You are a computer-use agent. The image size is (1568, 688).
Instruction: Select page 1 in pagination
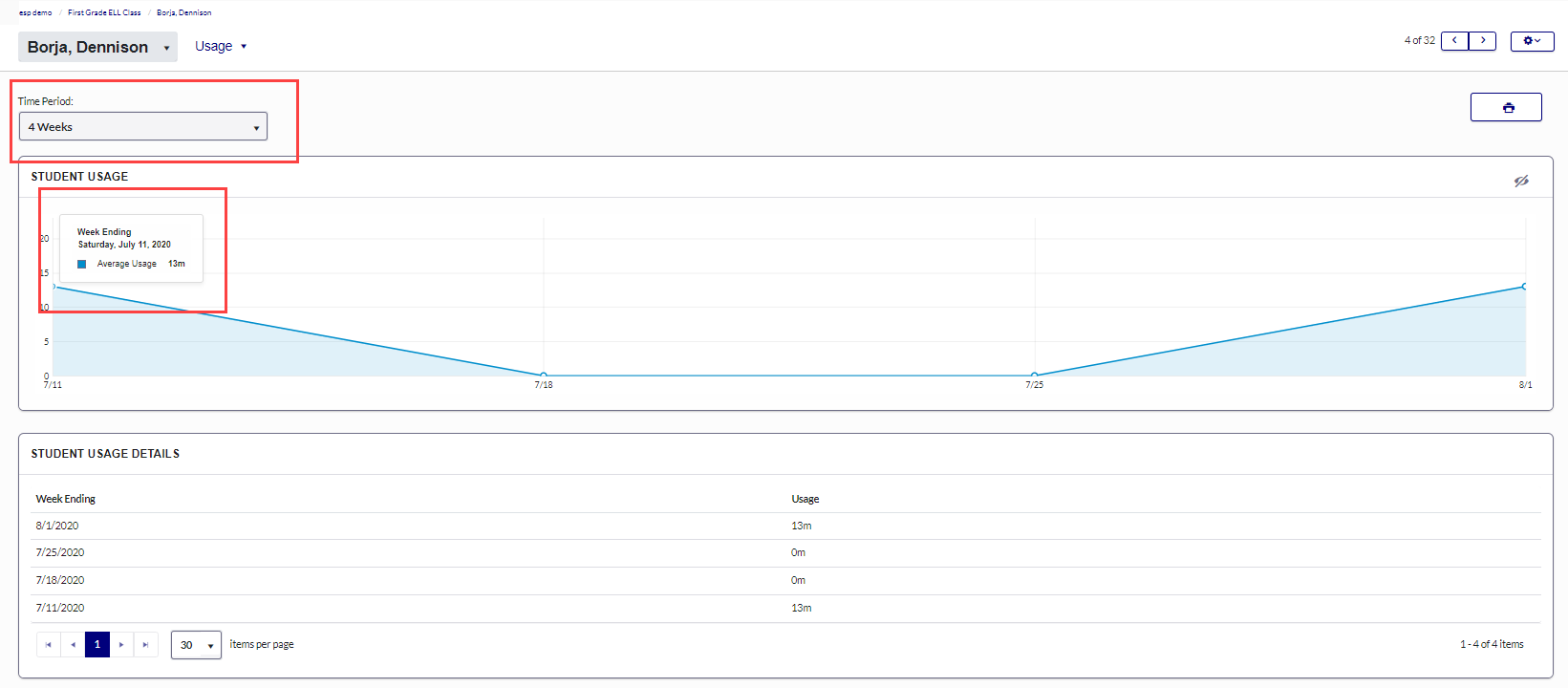pyautogui.click(x=97, y=645)
